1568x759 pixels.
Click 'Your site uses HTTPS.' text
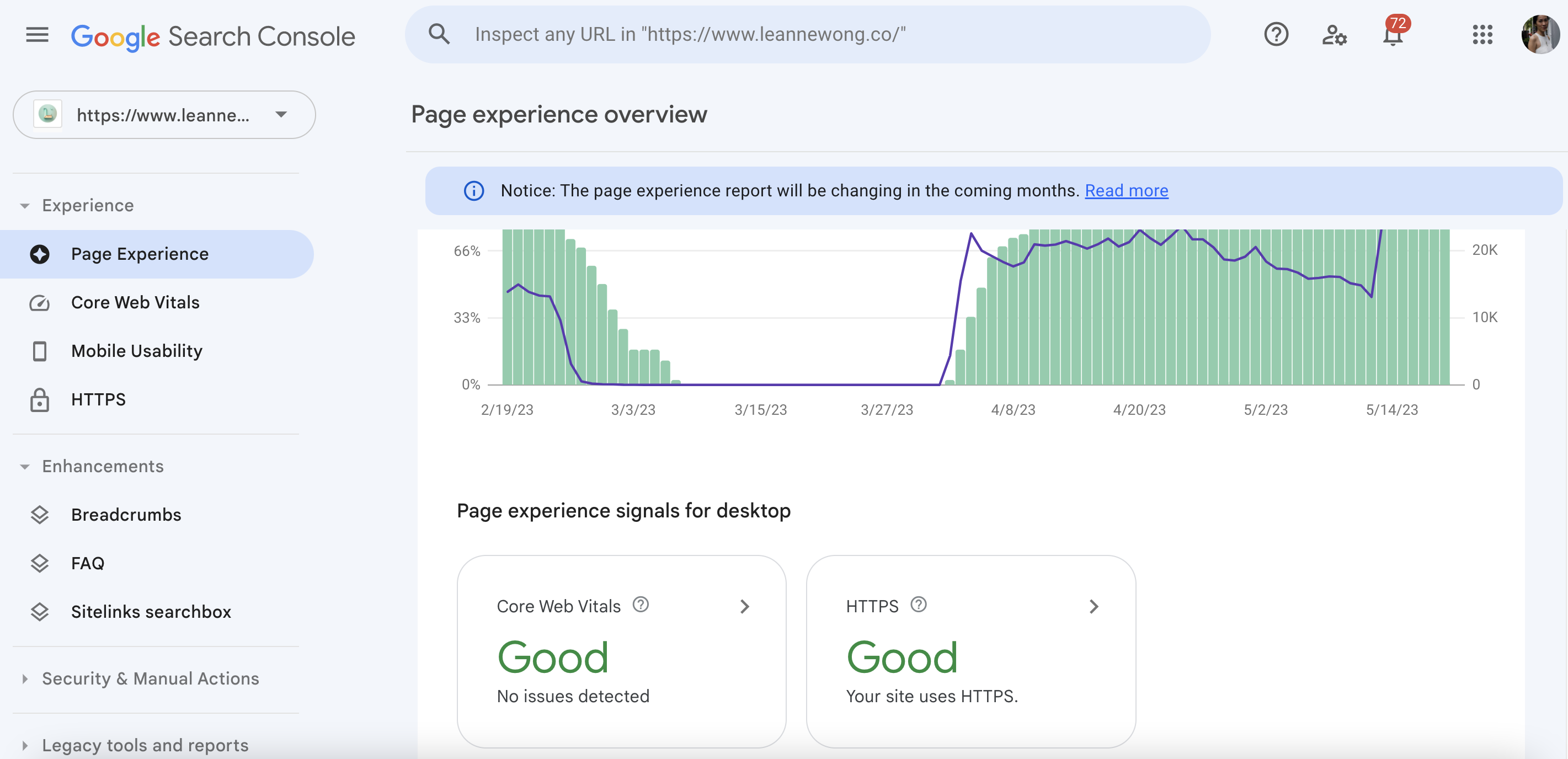(x=932, y=696)
